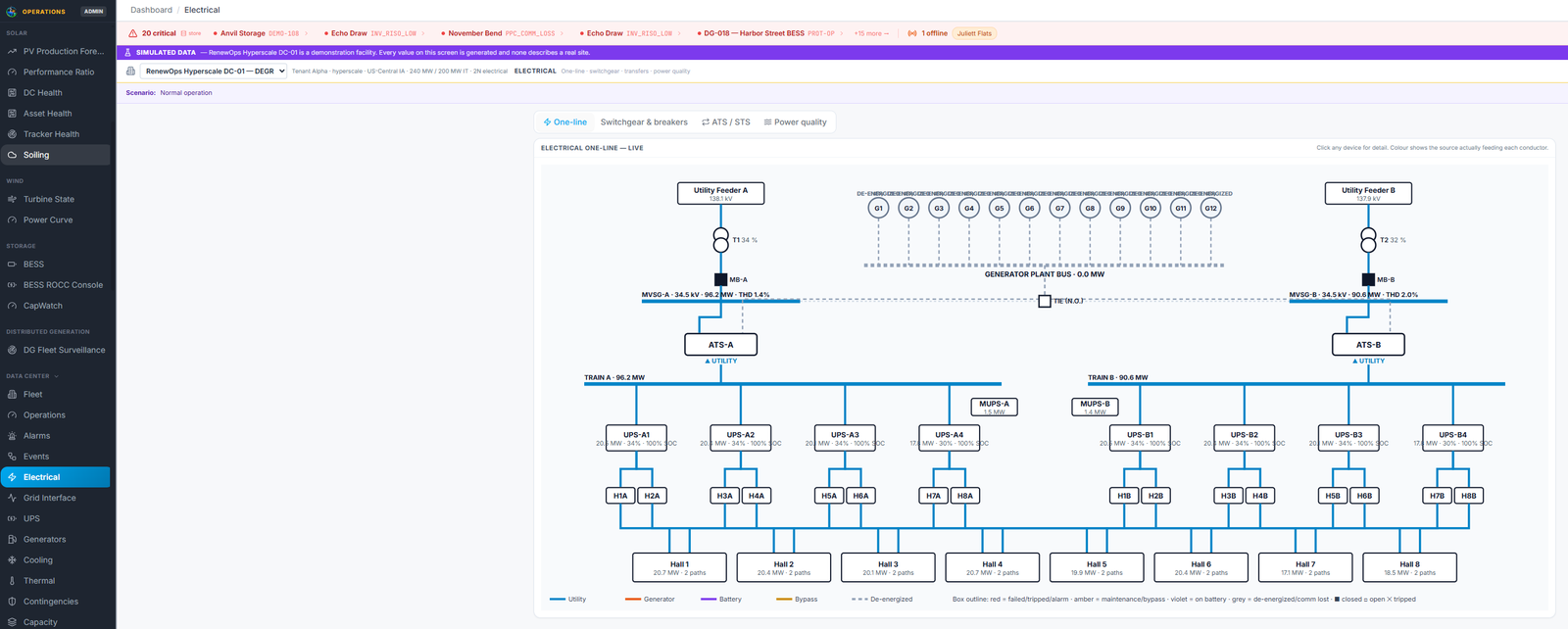The image size is (1568, 629).
Task: Open DC Health from the sidebar
Action: click(x=56, y=93)
